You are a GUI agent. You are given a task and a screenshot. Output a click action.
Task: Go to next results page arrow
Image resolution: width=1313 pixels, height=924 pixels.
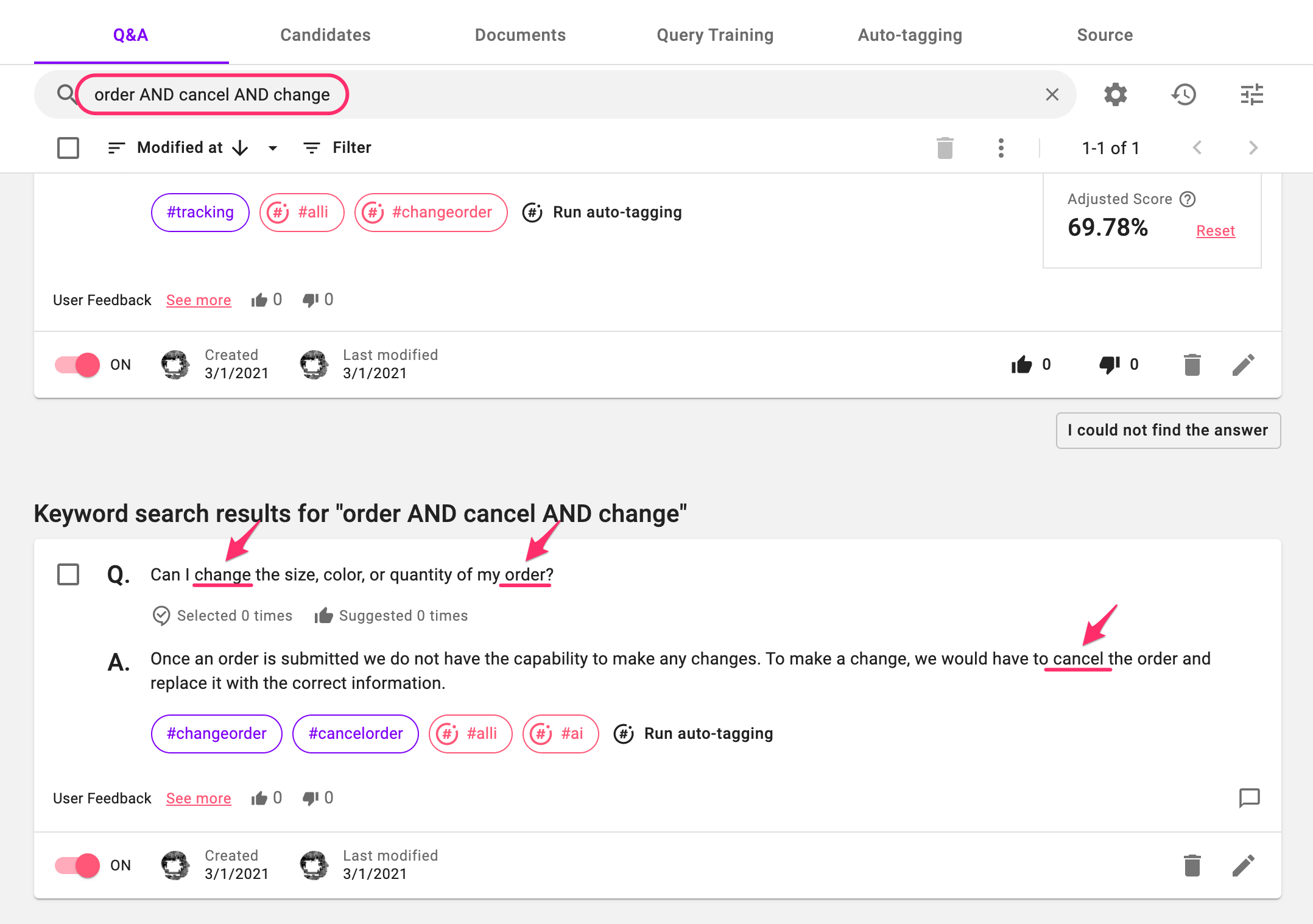pos(1253,148)
